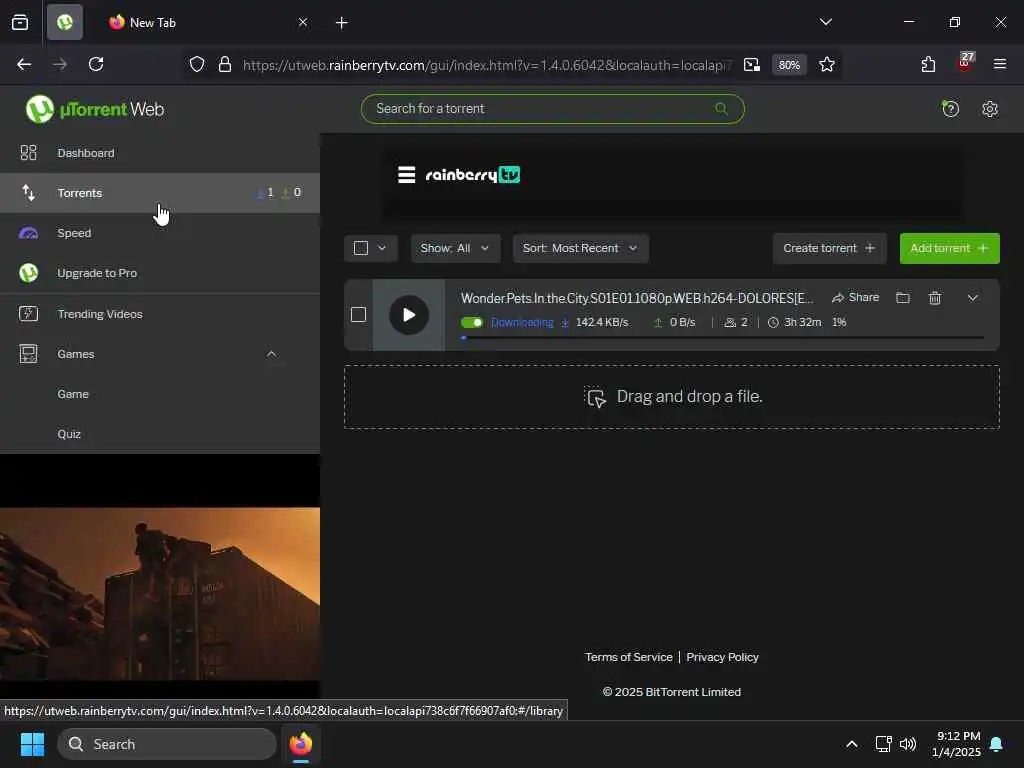The height and width of the screenshot is (768, 1024).
Task: Tick the select-all torrents checkbox
Action: click(x=360, y=248)
